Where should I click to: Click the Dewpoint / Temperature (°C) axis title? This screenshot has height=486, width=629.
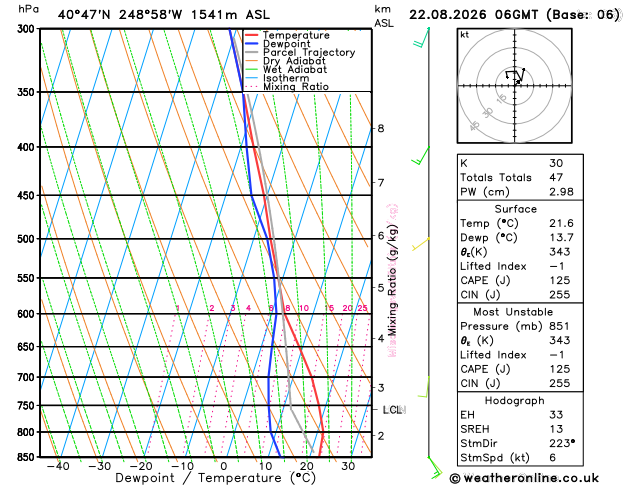click(215, 478)
